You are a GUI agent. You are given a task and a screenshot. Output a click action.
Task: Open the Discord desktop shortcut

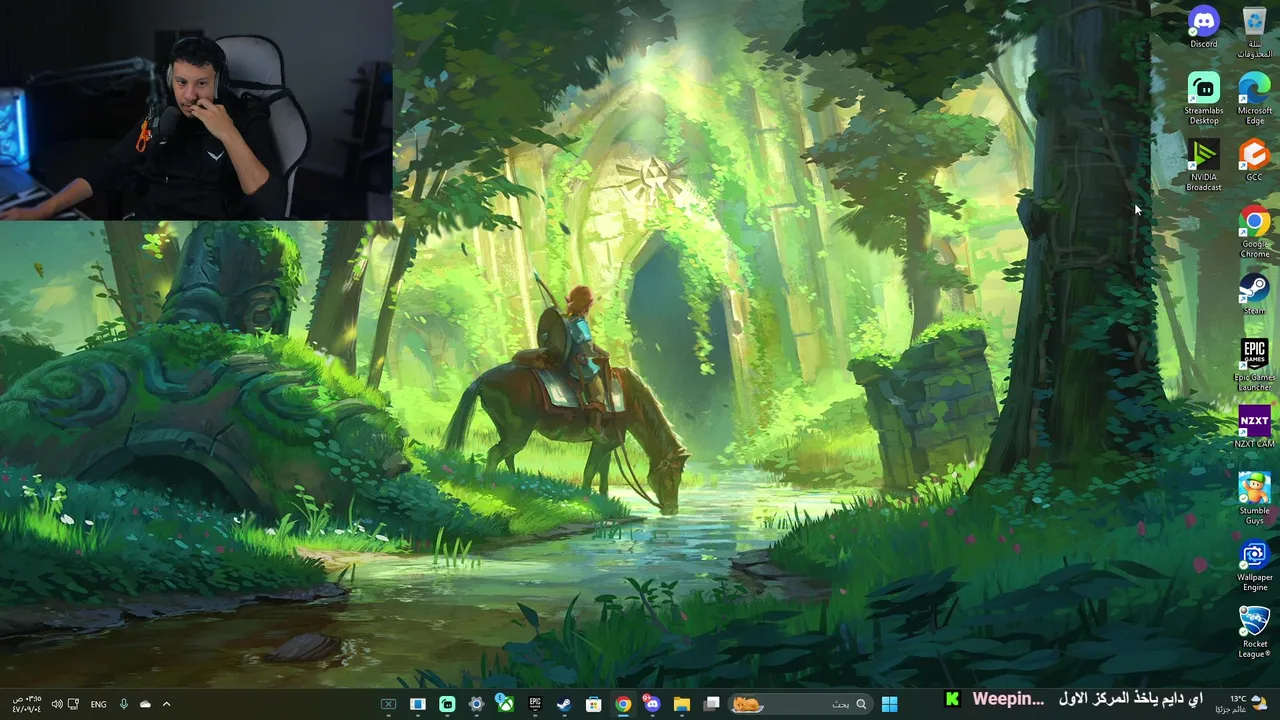point(1204,27)
